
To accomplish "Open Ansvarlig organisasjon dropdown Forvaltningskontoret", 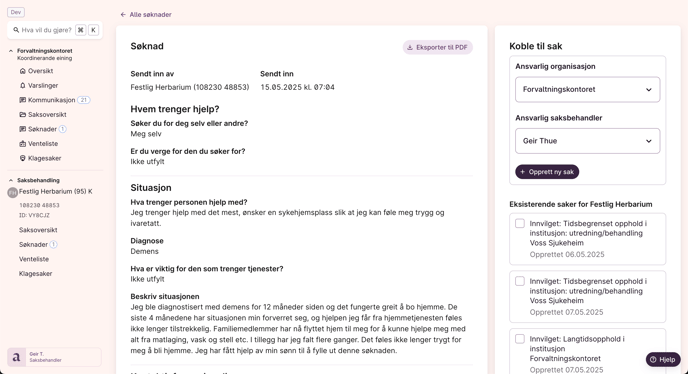I will [588, 90].
